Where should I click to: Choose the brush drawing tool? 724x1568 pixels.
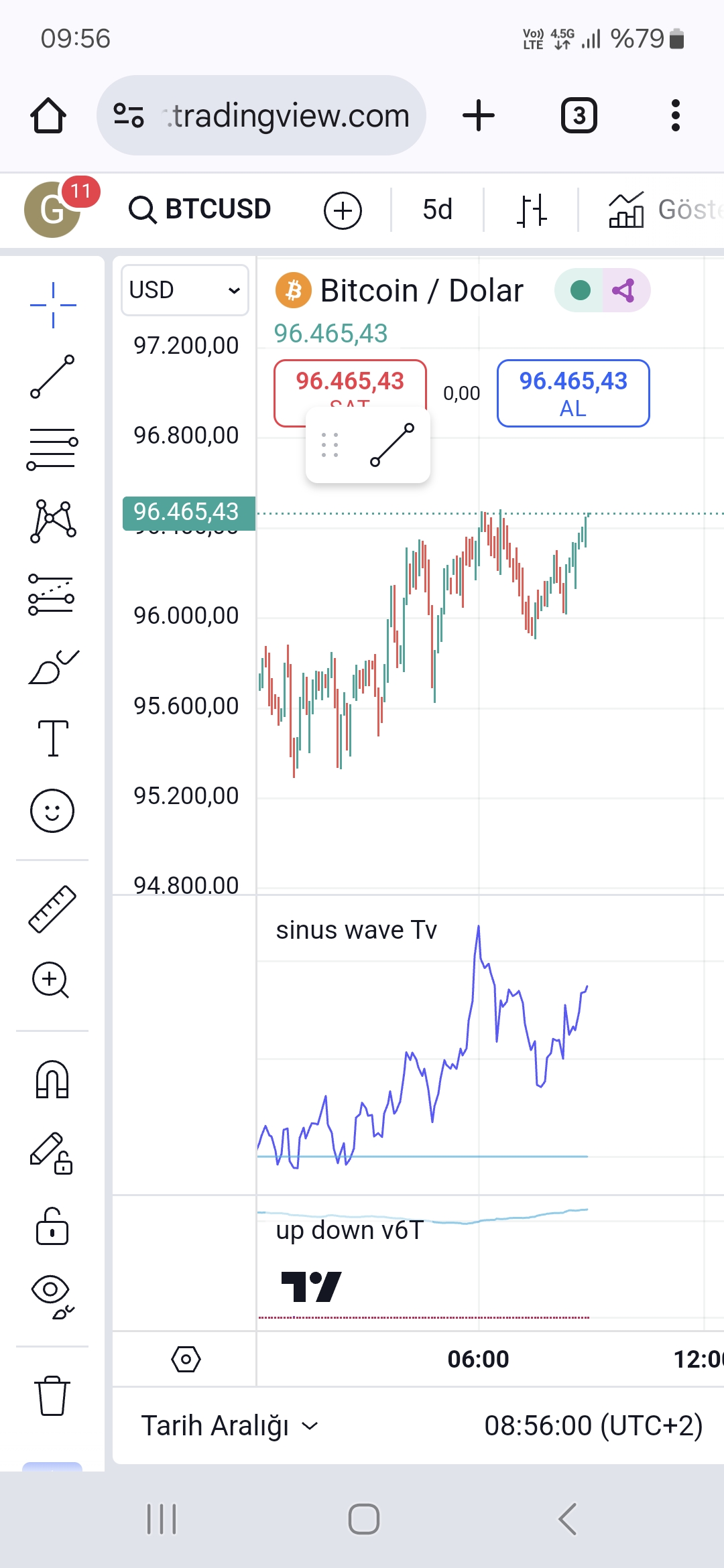[52, 667]
